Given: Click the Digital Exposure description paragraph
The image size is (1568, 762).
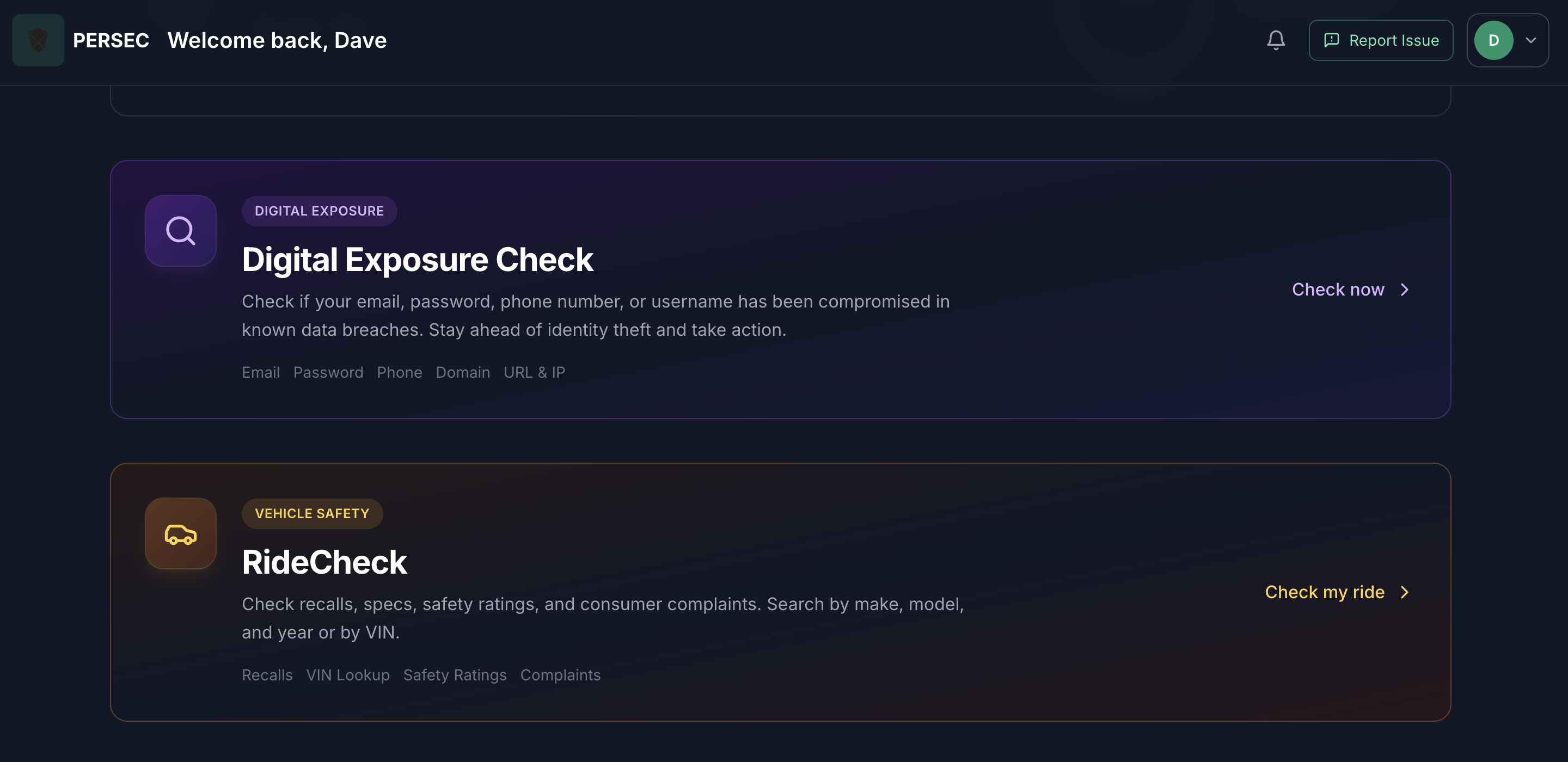Looking at the screenshot, I should pos(595,316).
